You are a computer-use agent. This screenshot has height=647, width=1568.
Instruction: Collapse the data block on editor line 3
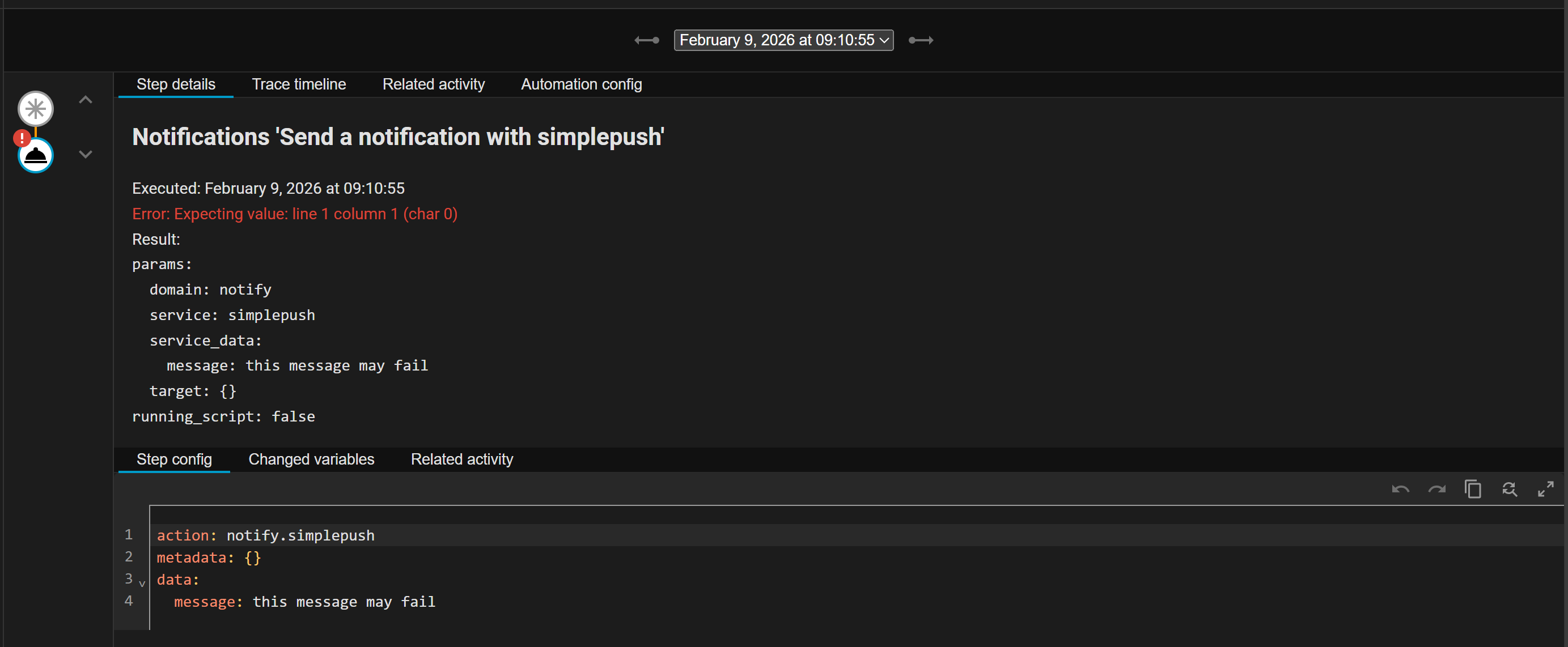click(x=142, y=583)
